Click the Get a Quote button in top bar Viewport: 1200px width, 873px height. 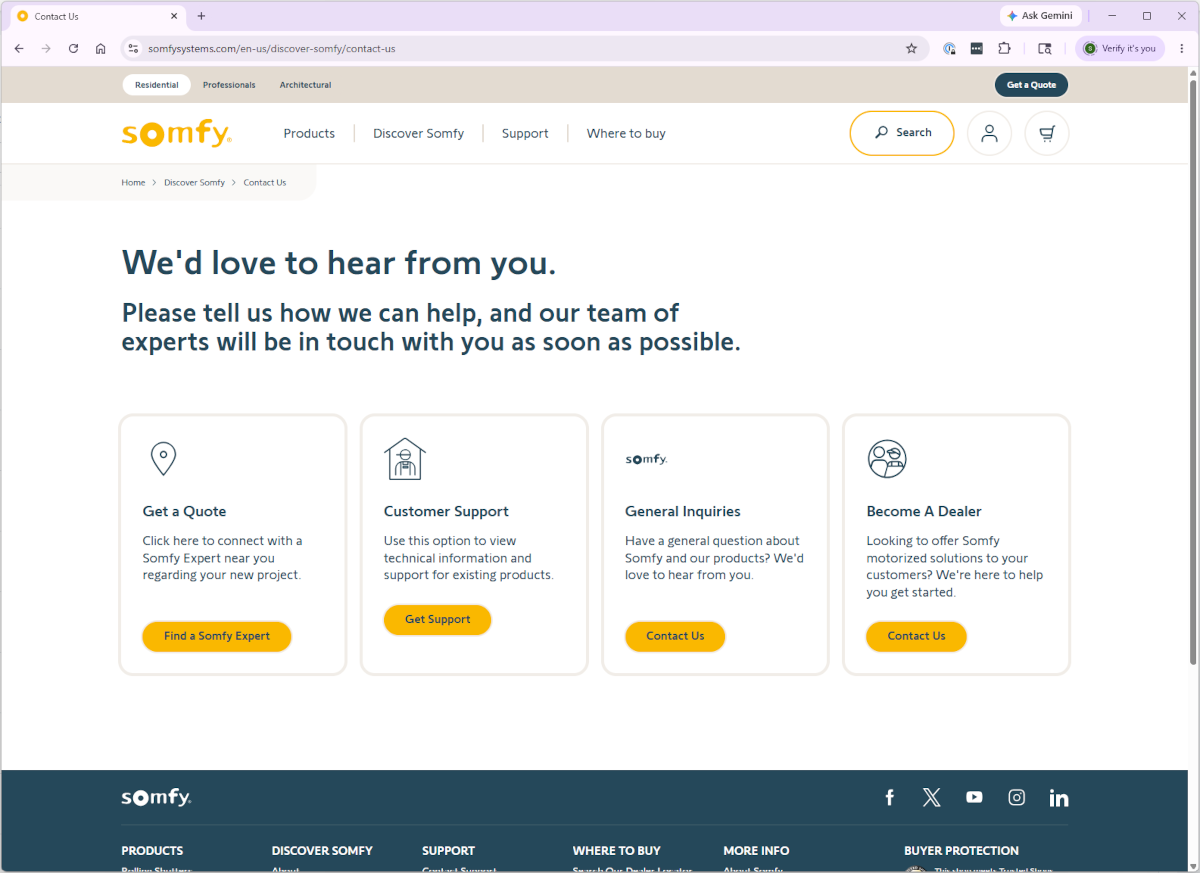coord(1031,85)
